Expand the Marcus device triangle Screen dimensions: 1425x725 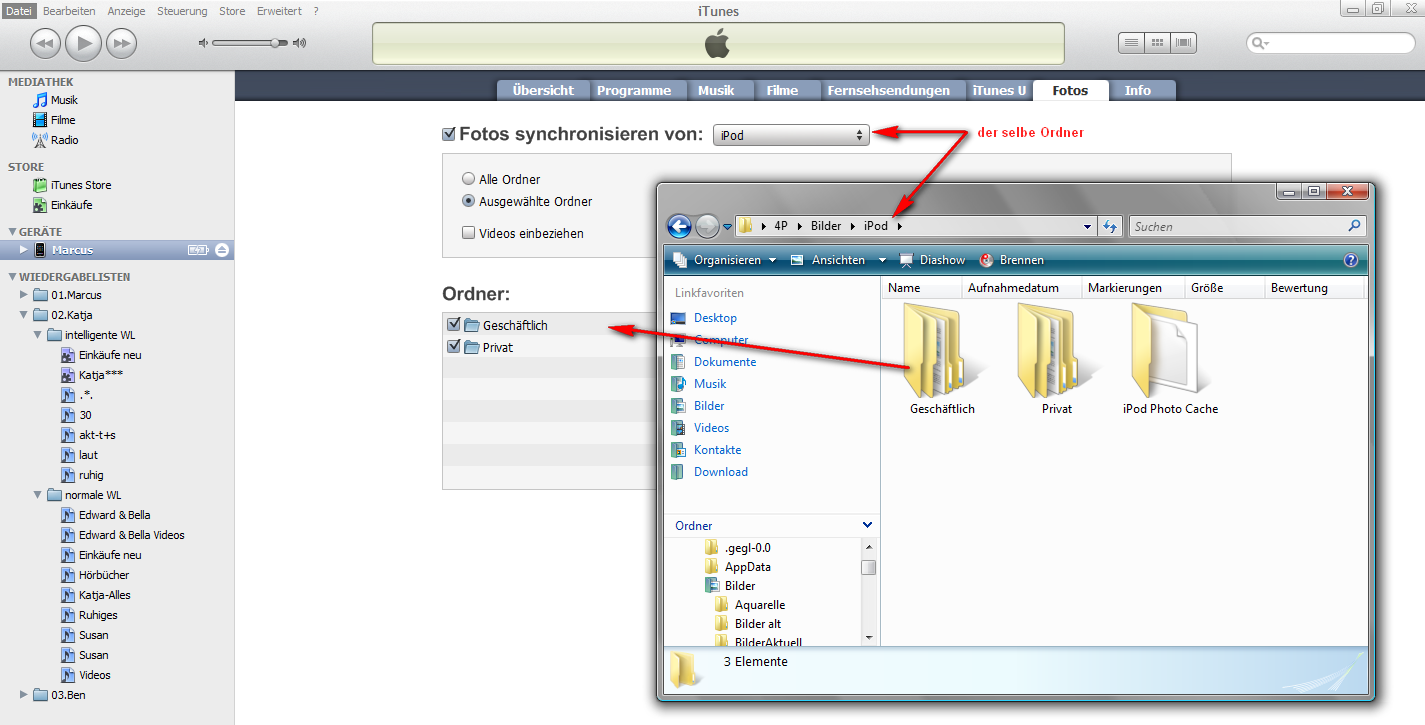pos(24,250)
